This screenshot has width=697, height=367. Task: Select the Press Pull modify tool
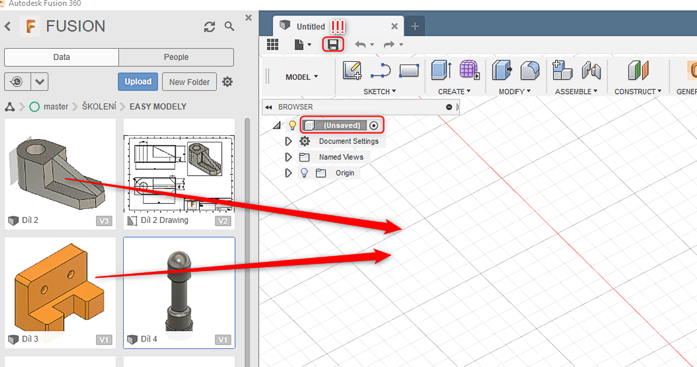(x=502, y=70)
